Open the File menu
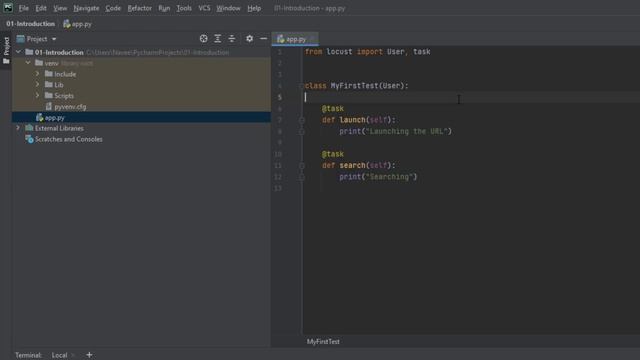 coord(24,8)
